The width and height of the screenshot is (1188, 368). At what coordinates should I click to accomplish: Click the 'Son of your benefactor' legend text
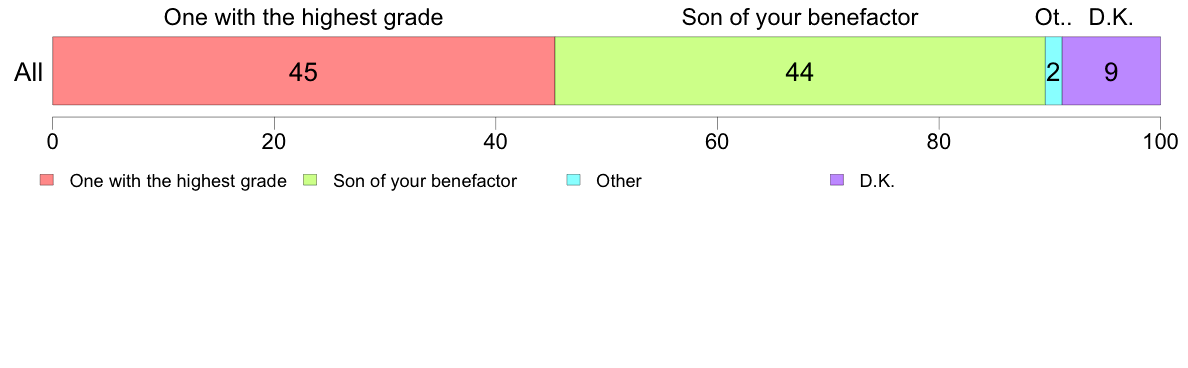pos(425,181)
